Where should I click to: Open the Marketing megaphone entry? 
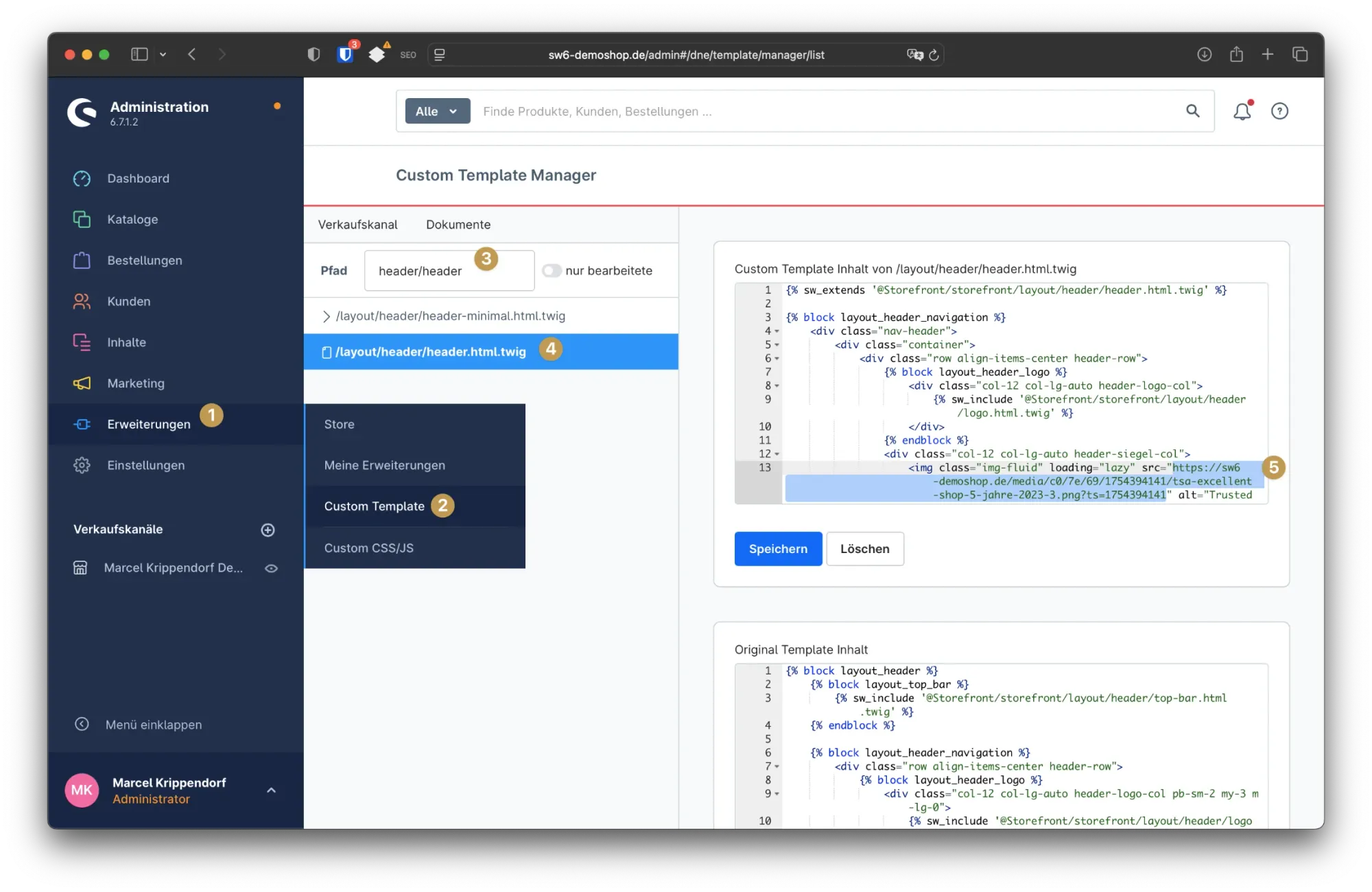point(136,384)
